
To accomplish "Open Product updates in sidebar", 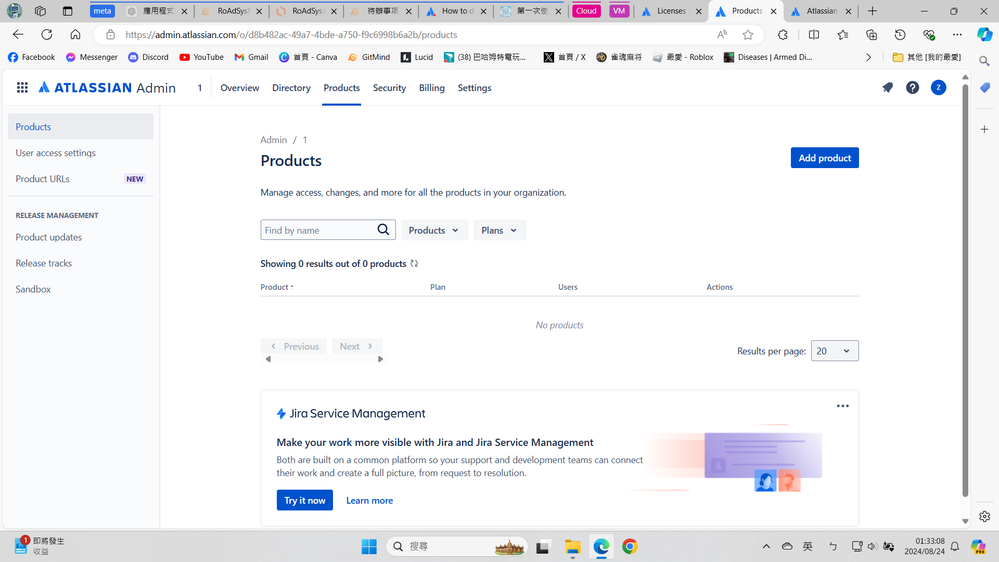I will 81,237.
